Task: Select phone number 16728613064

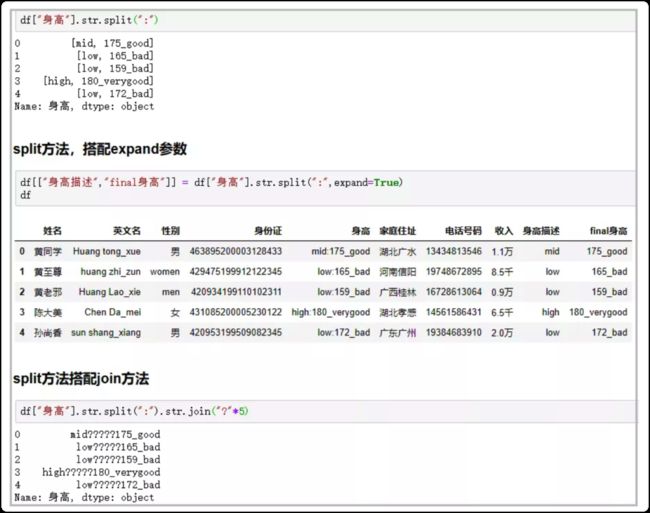Action: [454, 292]
